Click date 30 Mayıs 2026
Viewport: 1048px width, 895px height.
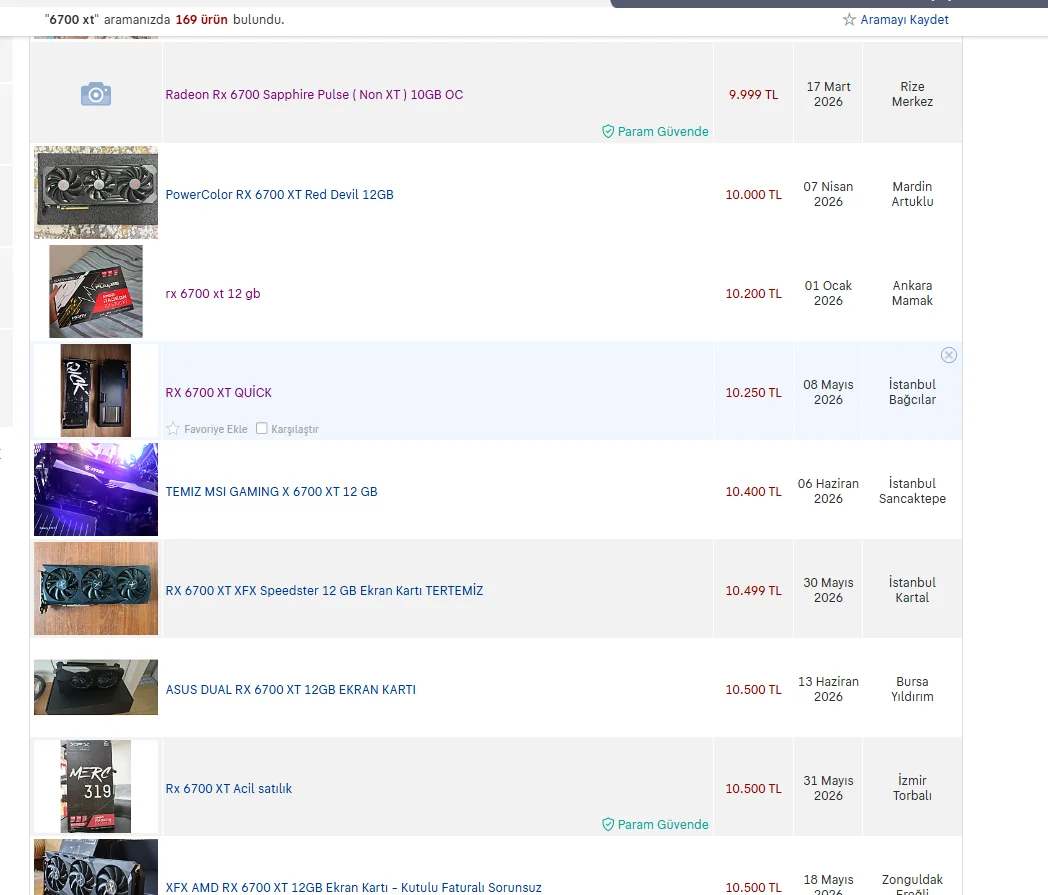tap(828, 590)
